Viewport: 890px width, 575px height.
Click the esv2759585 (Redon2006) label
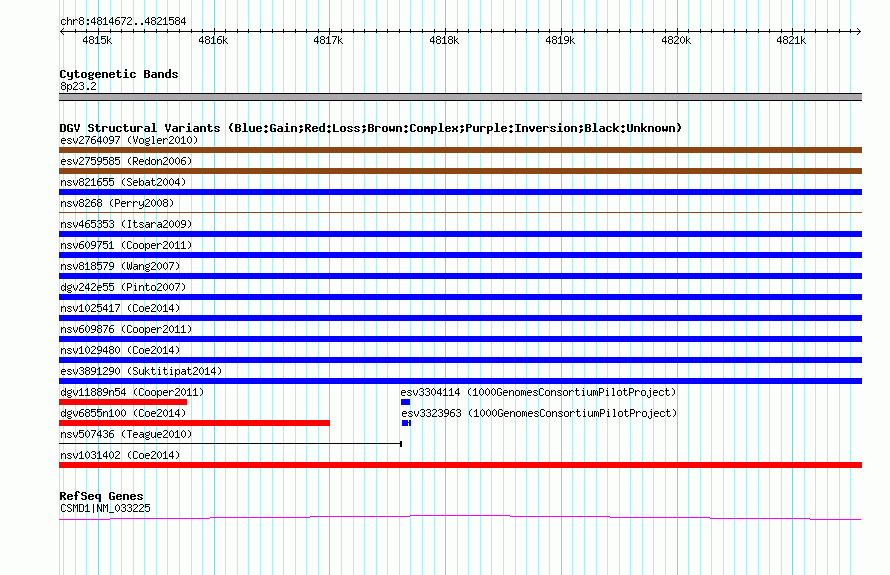click(x=126, y=161)
